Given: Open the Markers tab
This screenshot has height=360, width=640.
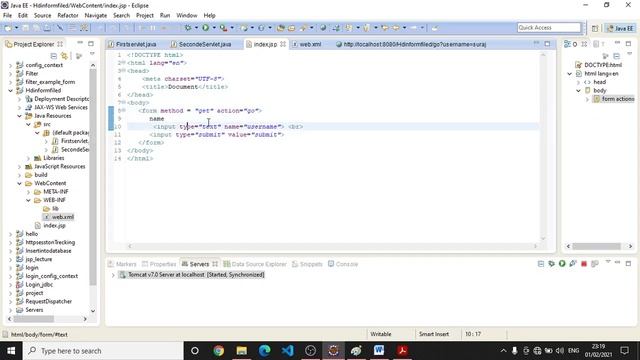Looking at the screenshot, I should pos(122,264).
